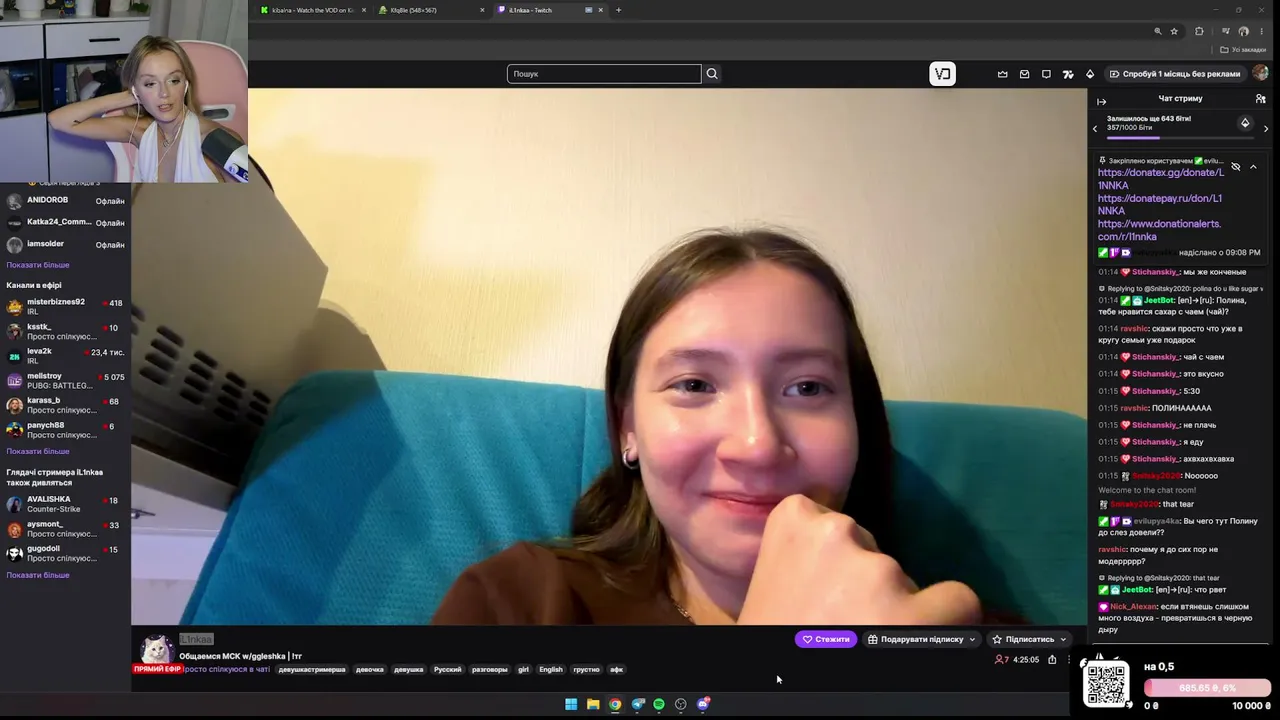The image size is (1280, 720).
Task: Show more channels viewers also watch
Action: (38, 575)
